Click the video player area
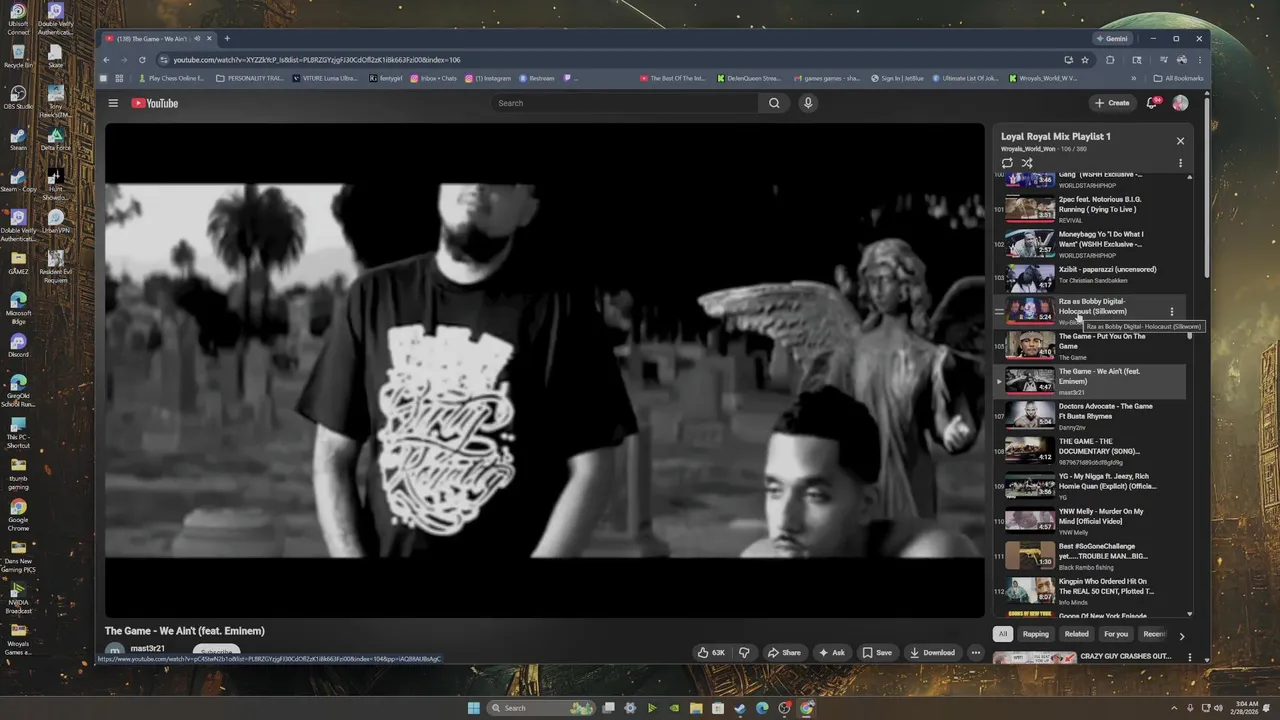The width and height of the screenshot is (1280, 720). pos(545,370)
